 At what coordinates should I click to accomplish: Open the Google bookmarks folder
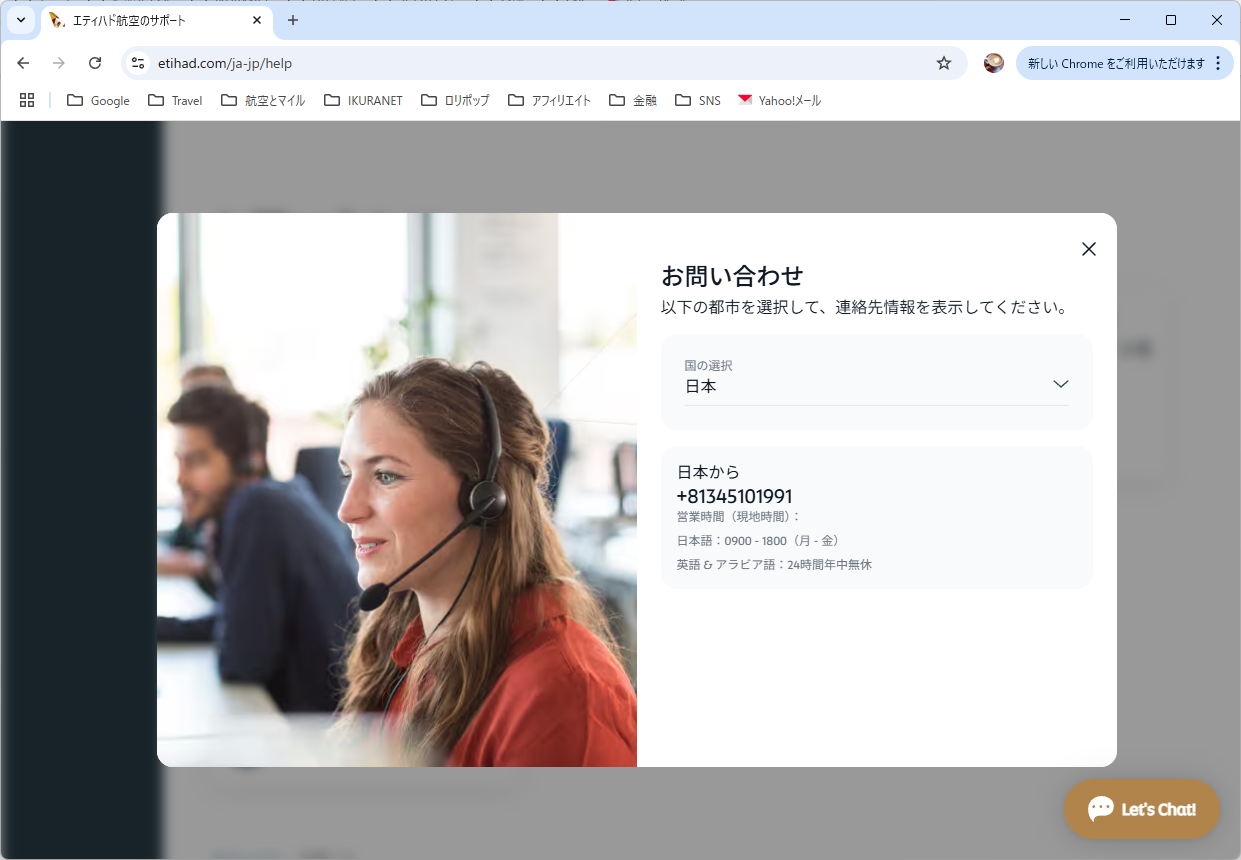(98, 100)
